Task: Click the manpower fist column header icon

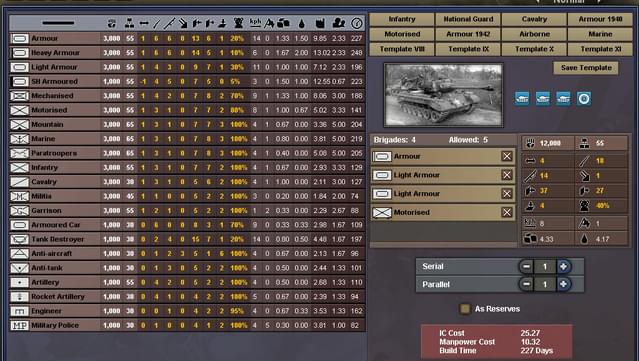Action: click(x=112, y=23)
